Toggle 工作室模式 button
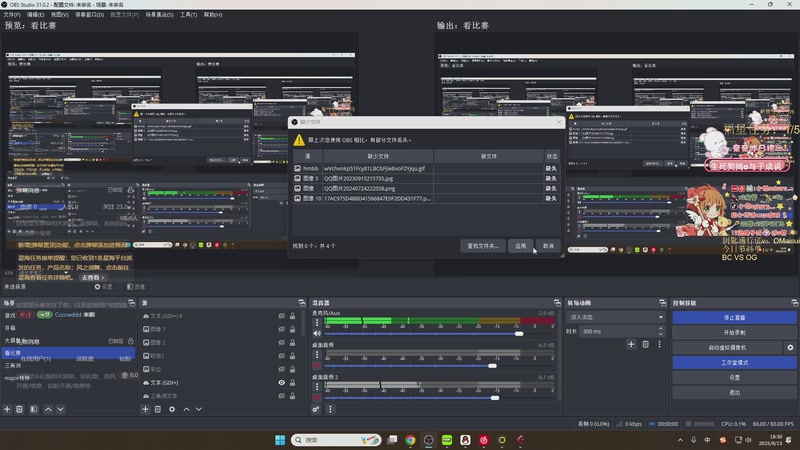The width and height of the screenshot is (800, 450). (x=734, y=362)
